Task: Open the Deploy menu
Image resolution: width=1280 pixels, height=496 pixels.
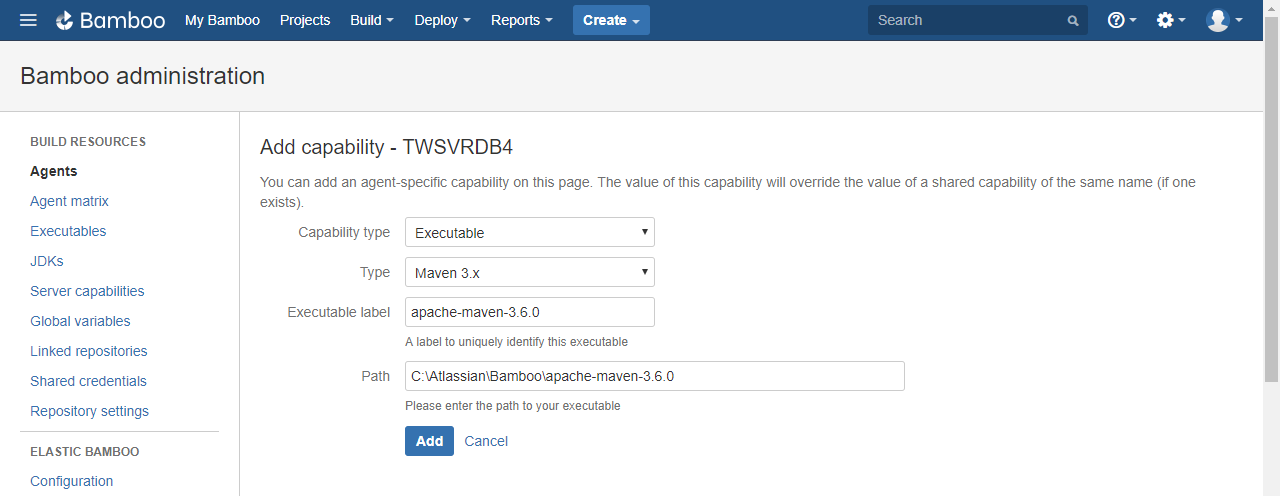Action: point(442,20)
